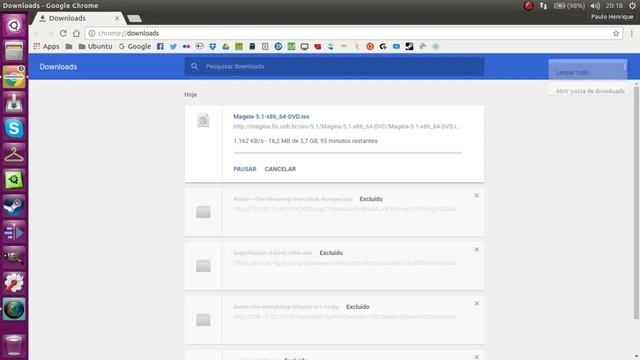640x360 pixels.
Task: Launch Skype from the dock
Action: (14, 128)
